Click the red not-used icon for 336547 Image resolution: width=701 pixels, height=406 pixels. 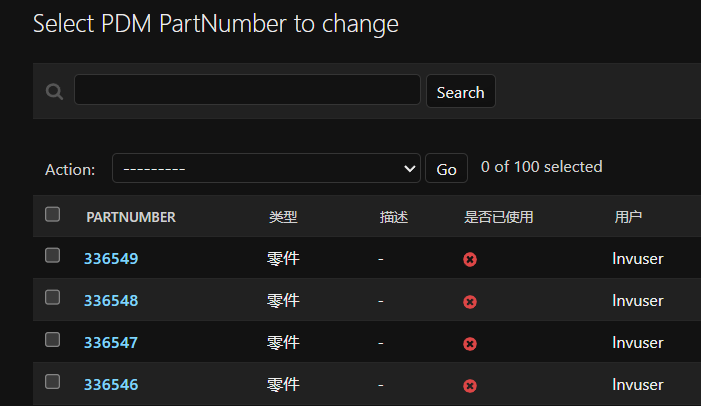click(x=470, y=344)
